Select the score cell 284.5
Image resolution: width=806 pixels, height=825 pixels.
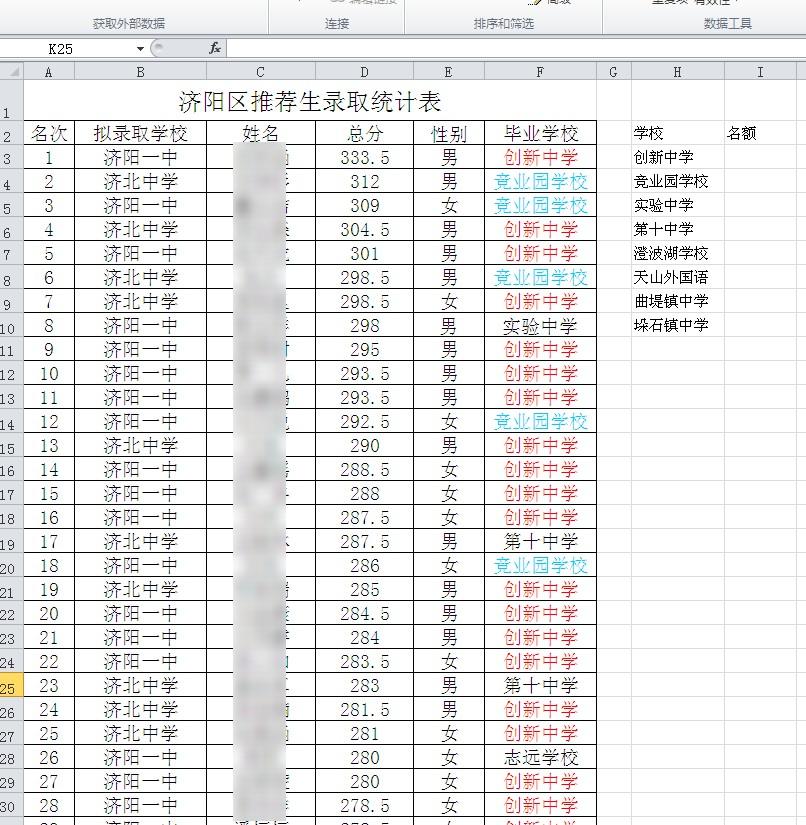[364, 613]
